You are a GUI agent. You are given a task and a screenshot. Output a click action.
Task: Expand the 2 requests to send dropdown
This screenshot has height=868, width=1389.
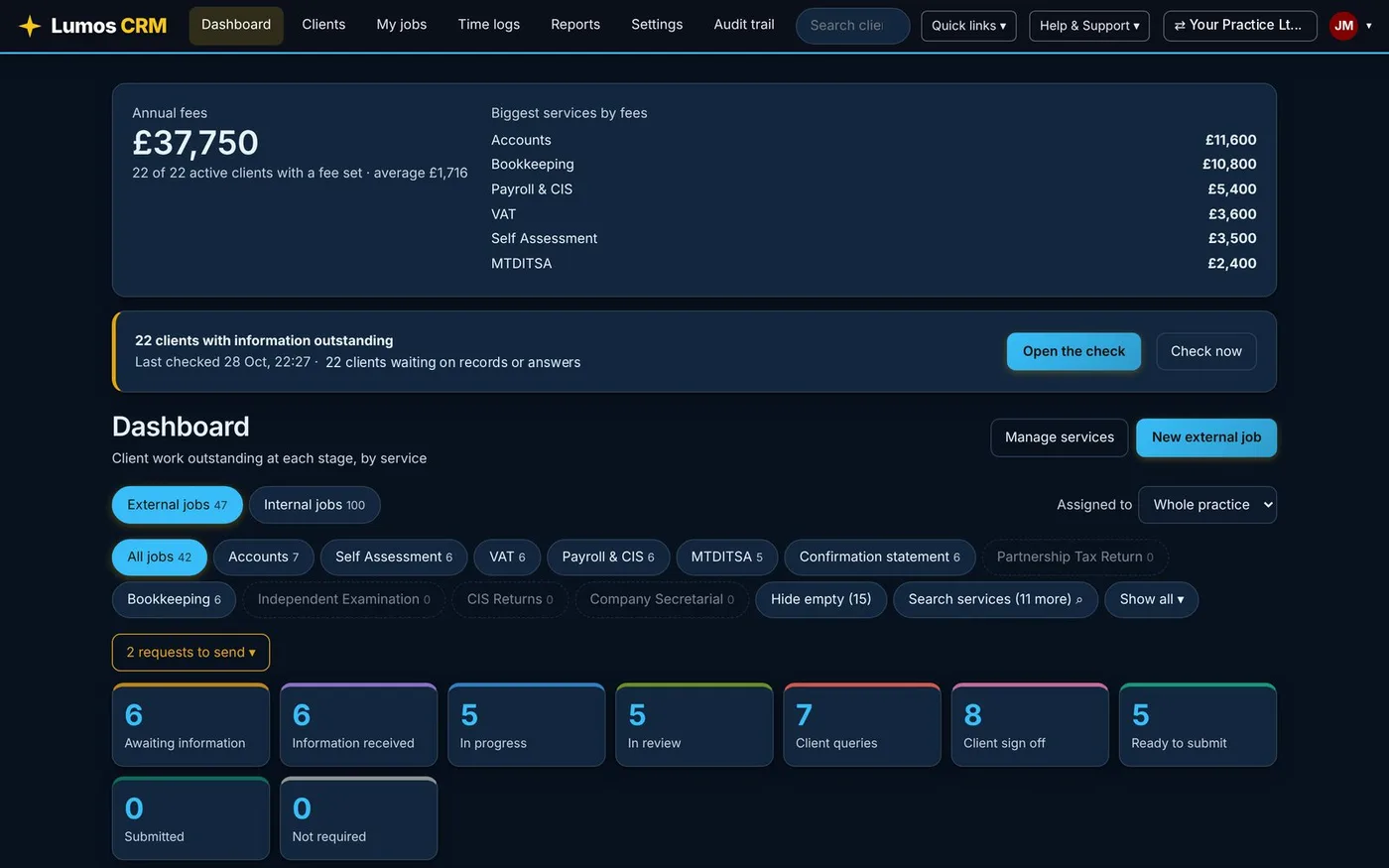[190, 653]
